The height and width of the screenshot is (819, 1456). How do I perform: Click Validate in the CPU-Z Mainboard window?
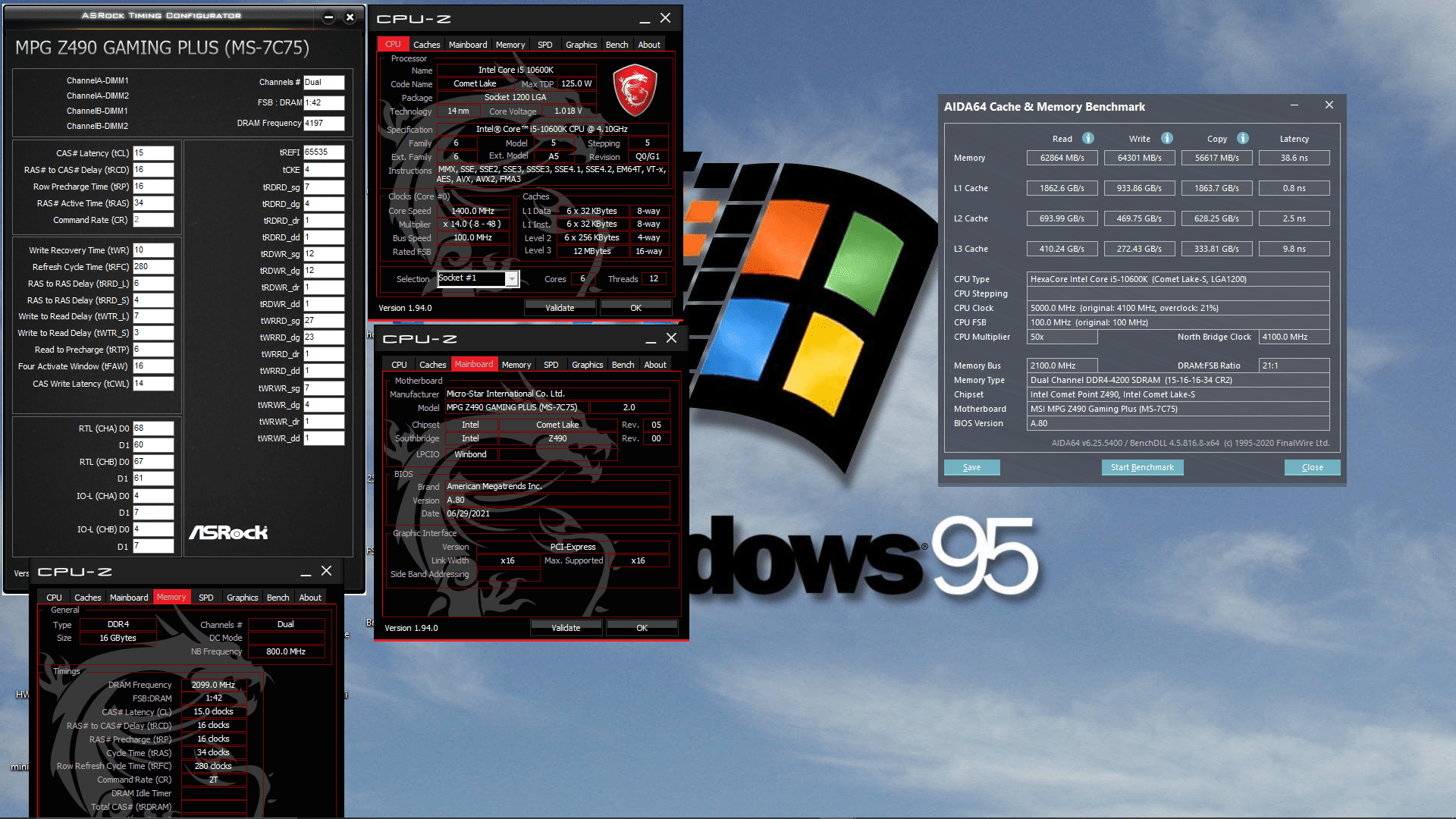[x=566, y=628]
